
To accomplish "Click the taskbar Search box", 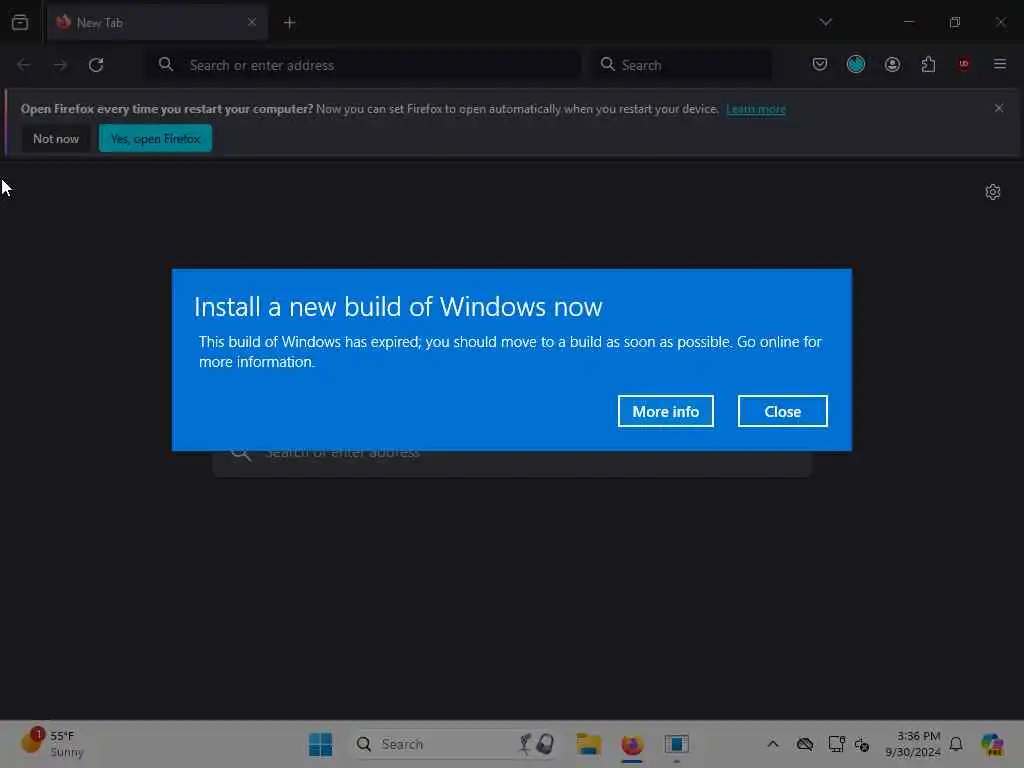I will pyautogui.click(x=455, y=744).
